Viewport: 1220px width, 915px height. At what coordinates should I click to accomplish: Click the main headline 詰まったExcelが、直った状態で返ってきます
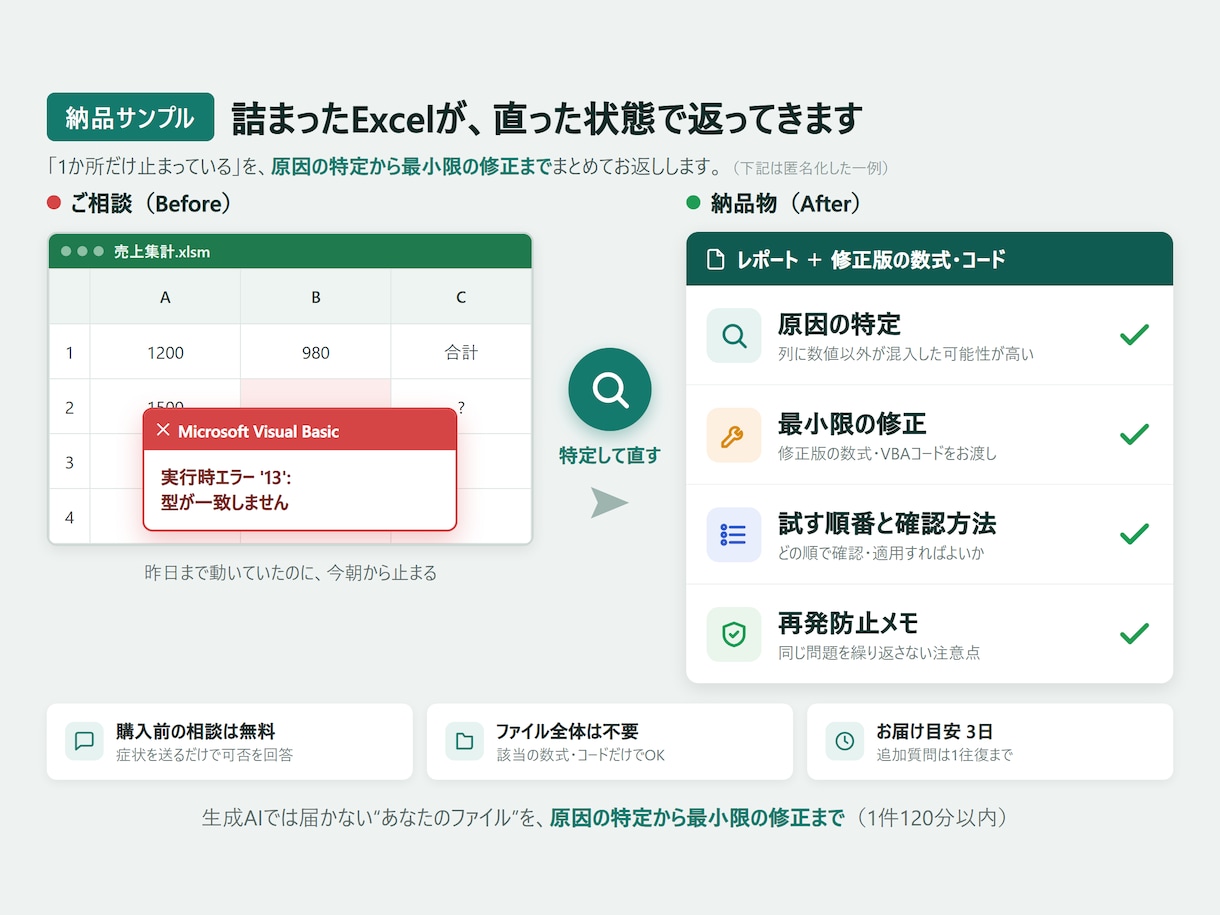547,119
